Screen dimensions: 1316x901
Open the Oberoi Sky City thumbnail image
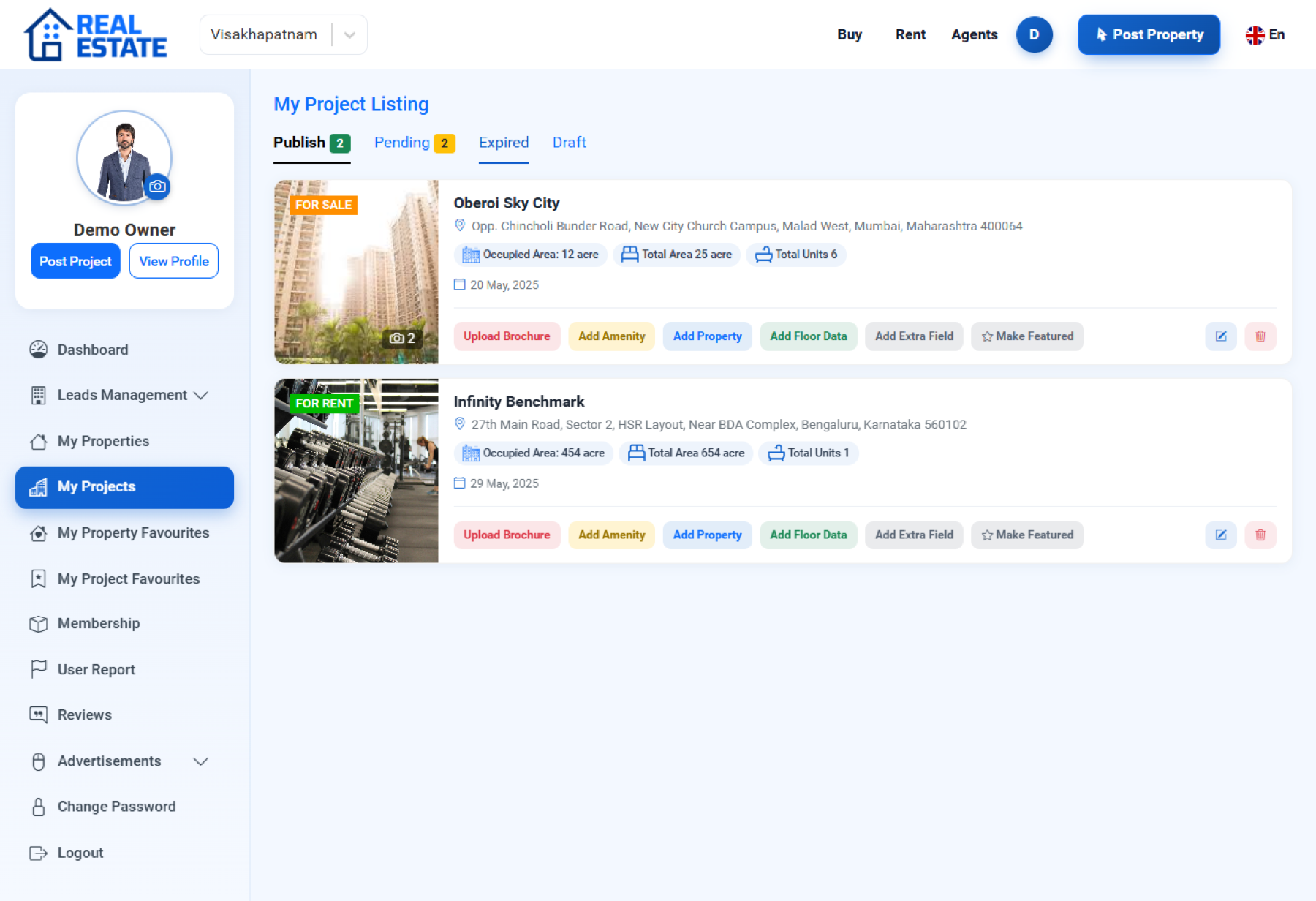pyautogui.click(x=356, y=272)
